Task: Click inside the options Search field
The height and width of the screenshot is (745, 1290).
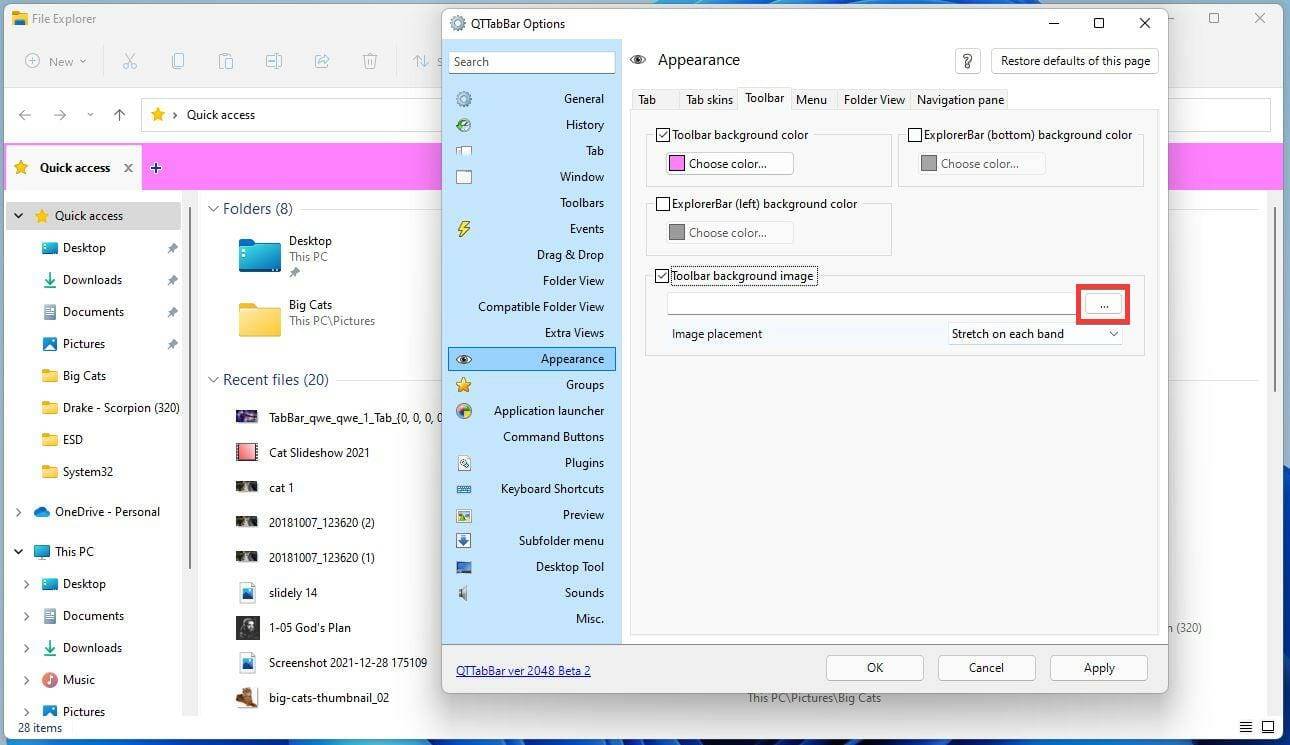Action: (x=532, y=61)
